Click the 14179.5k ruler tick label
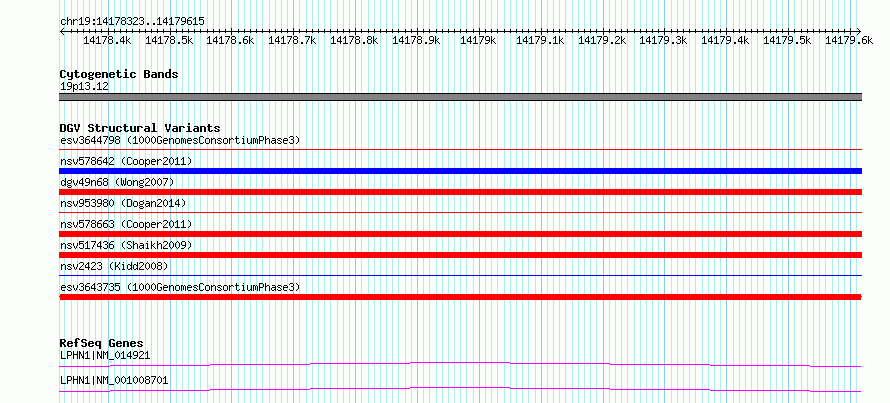This screenshot has height=403, width=890. (x=787, y=40)
